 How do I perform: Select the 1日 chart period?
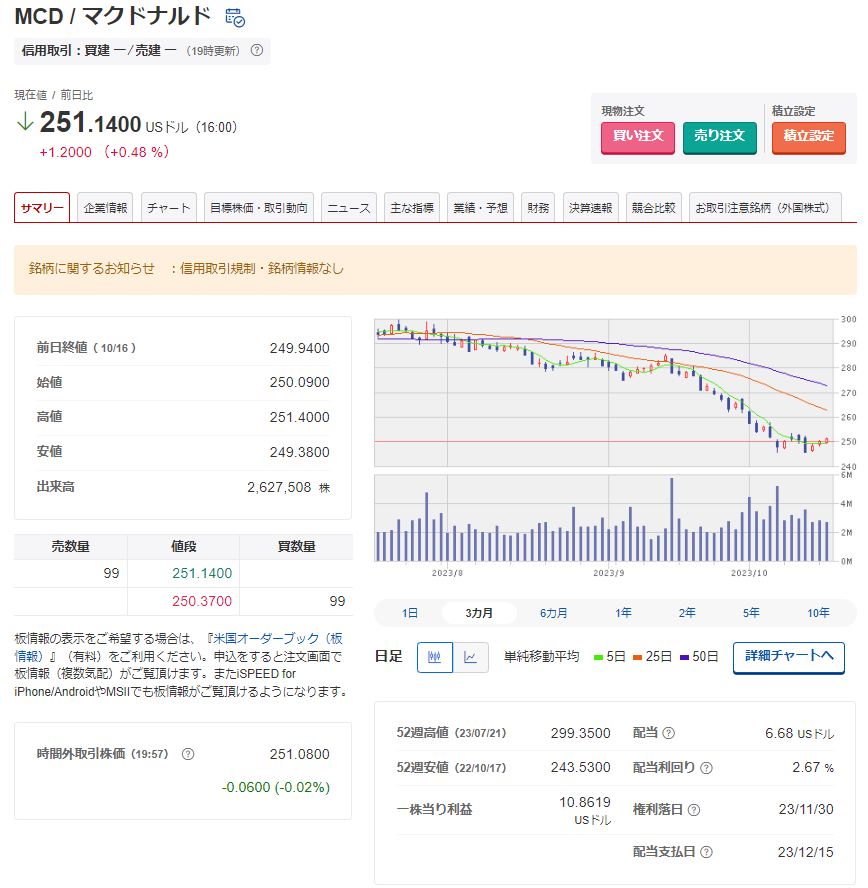click(410, 613)
